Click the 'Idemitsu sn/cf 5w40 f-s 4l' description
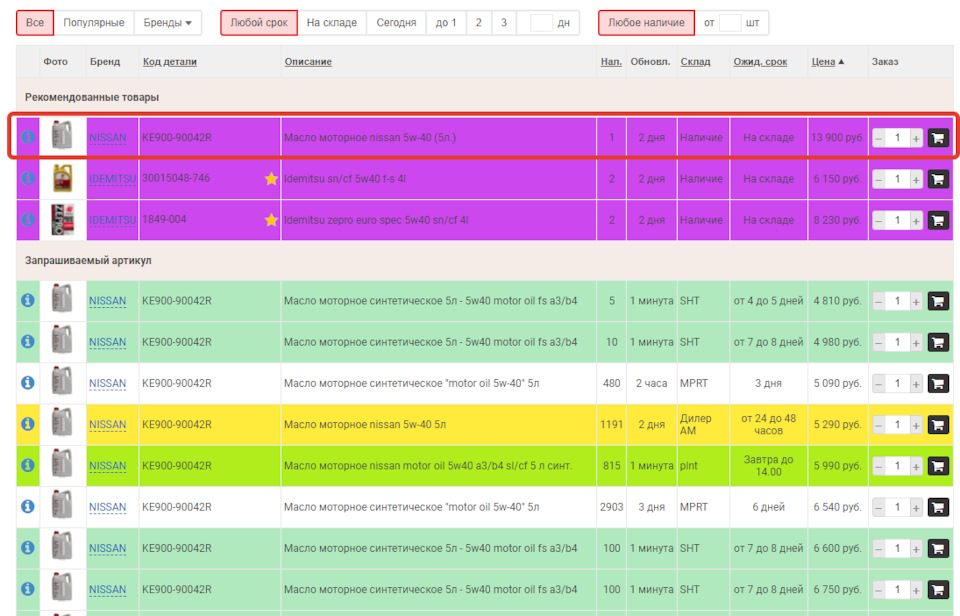 point(345,179)
